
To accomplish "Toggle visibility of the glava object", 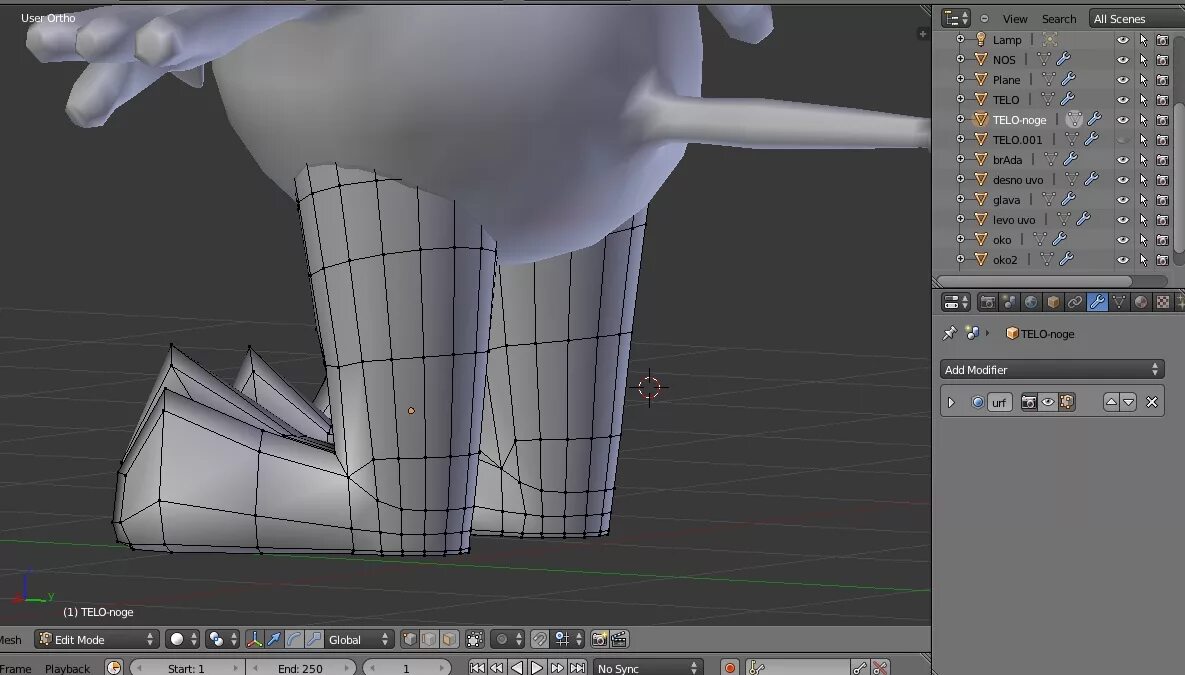I will [x=1123, y=200].
